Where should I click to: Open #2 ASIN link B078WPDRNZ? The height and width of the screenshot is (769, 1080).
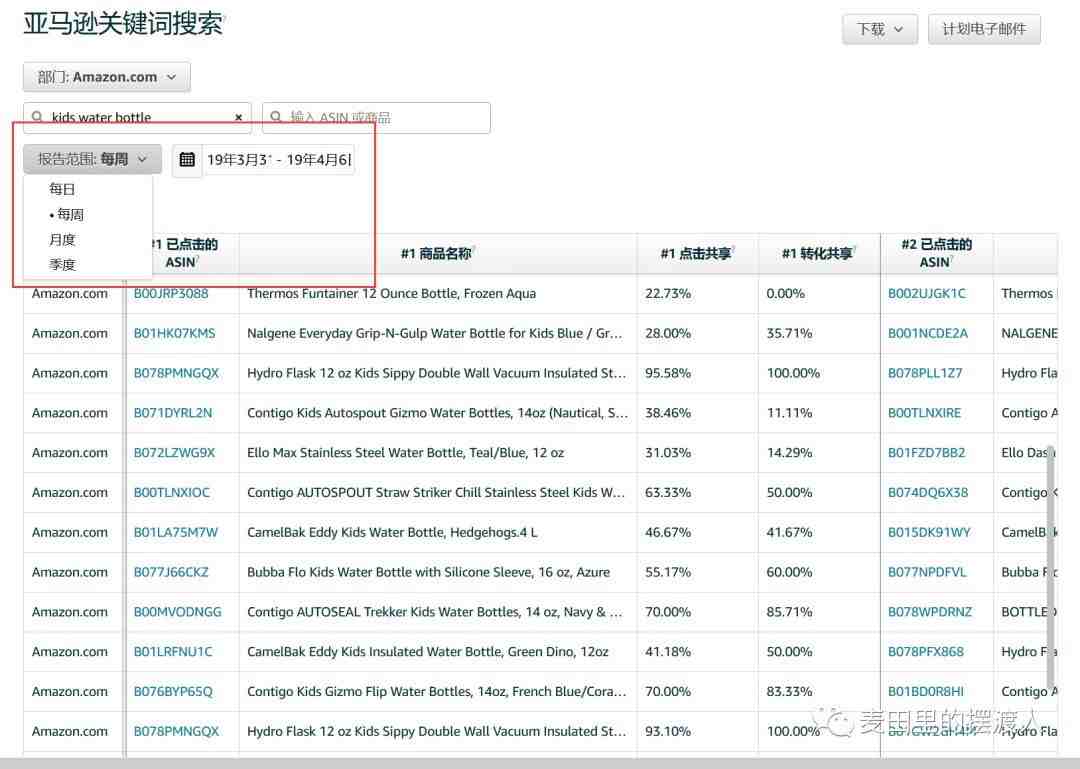(930, 612)
